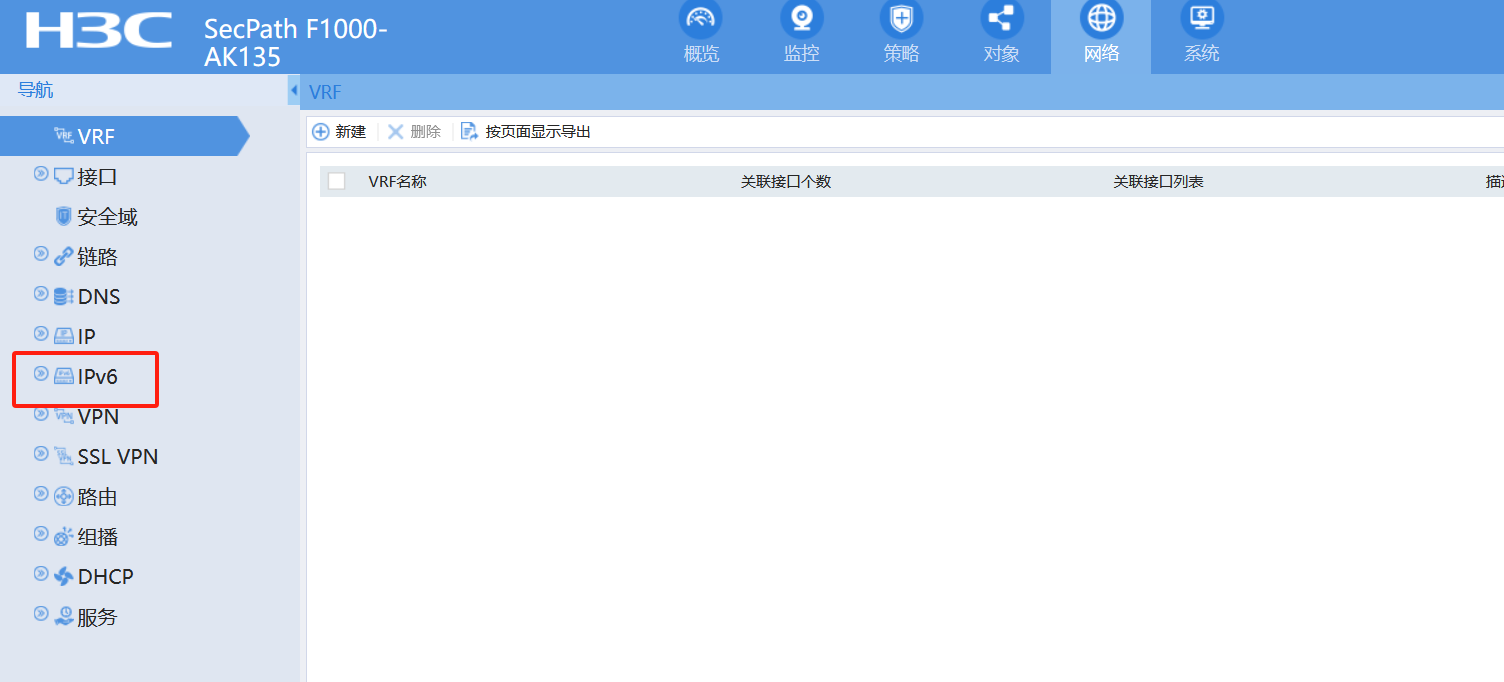
Task: Open the 策略 policy shield icon
Action: (x=901, y=19)
